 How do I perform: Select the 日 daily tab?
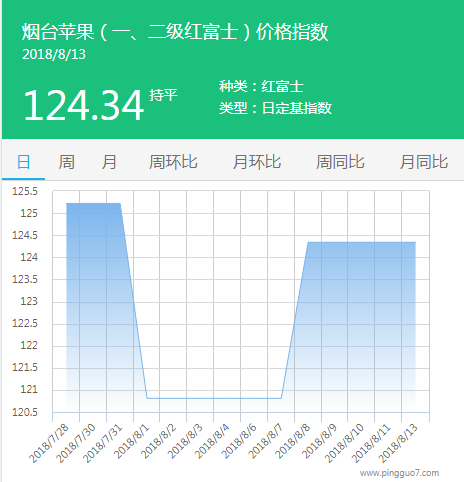click(x=23, y=162)
